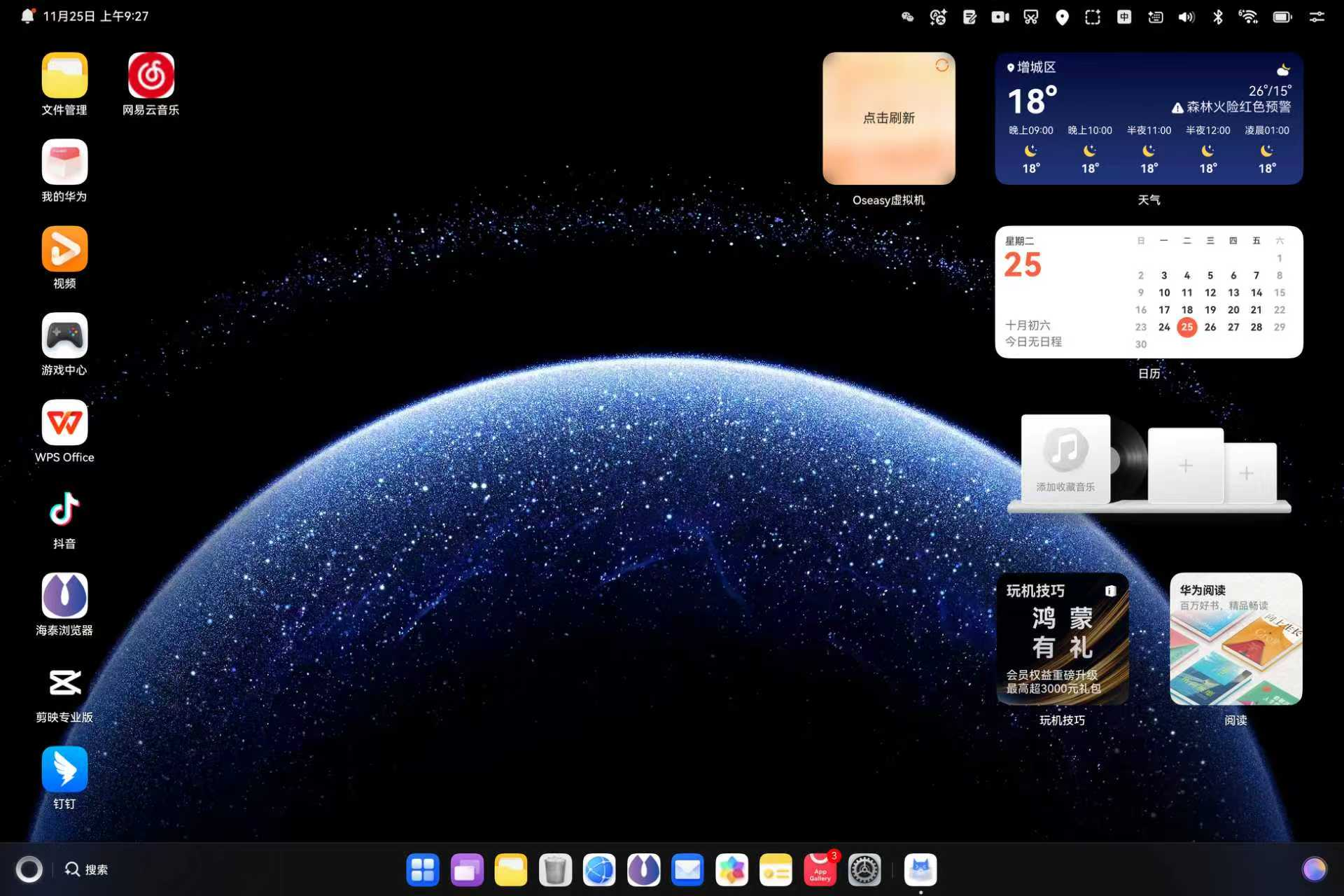Open the Photos app in the dock
This screenshot has height=896, width=1344.
click(731, 869)
